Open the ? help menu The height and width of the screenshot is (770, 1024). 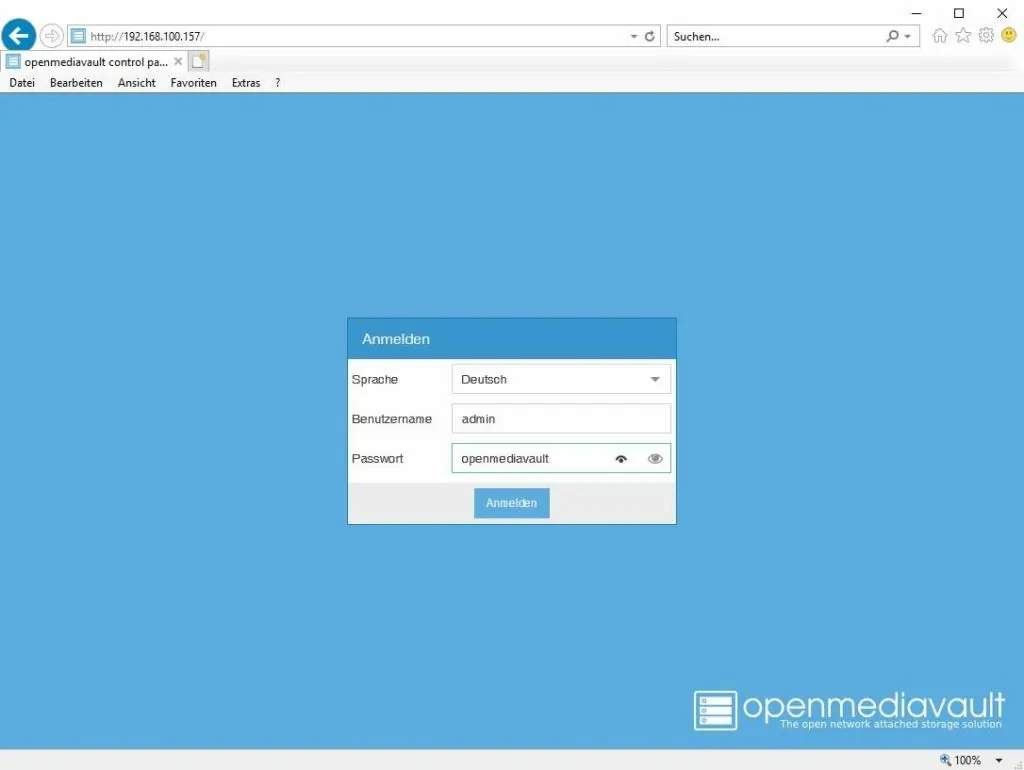(x=278, y=83)
